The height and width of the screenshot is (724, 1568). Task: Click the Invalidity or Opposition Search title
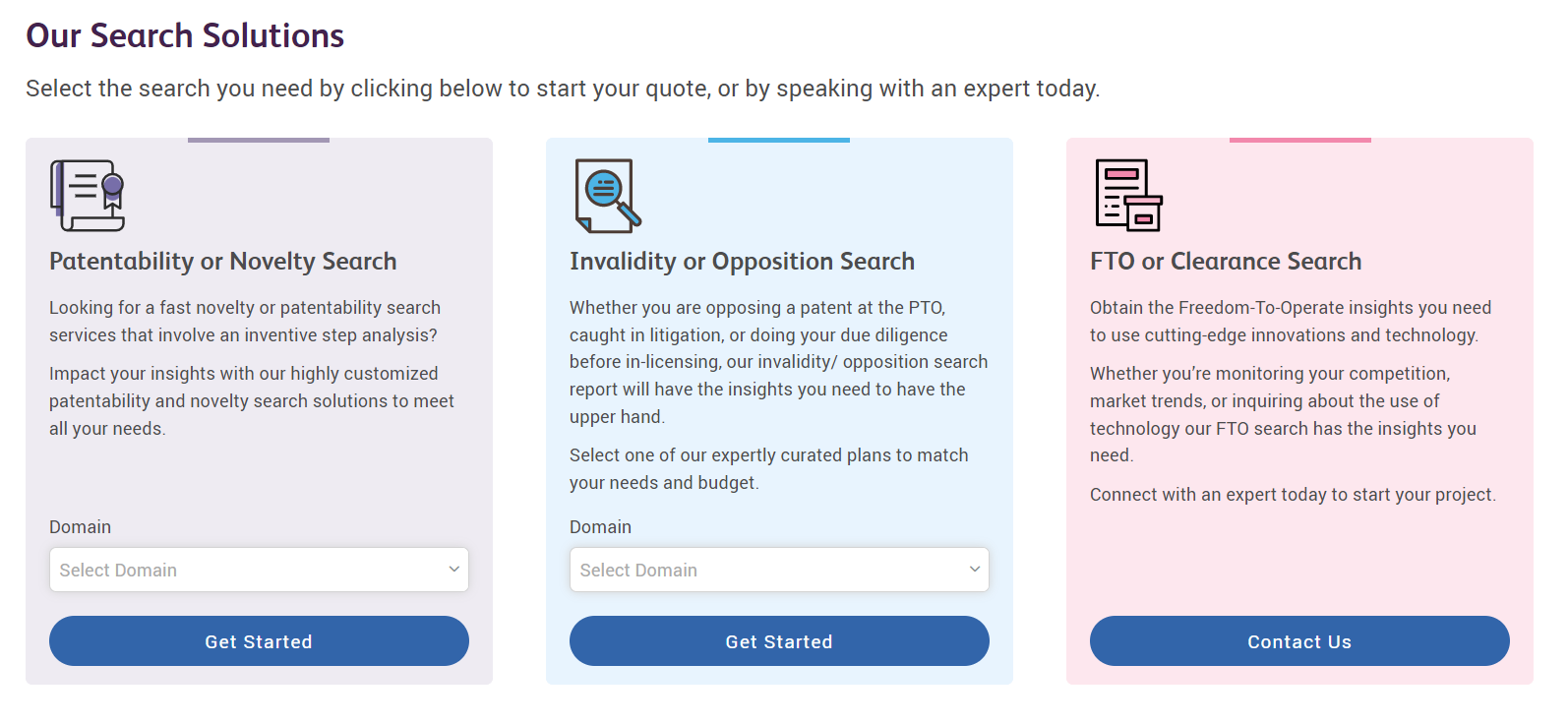pyautogui.click(x=742, y=262)
